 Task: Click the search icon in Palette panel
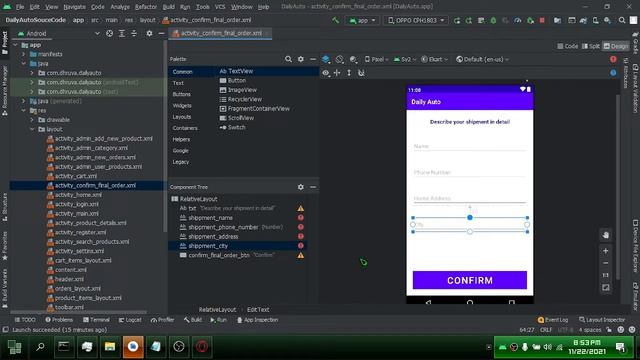tap(288, 59)
